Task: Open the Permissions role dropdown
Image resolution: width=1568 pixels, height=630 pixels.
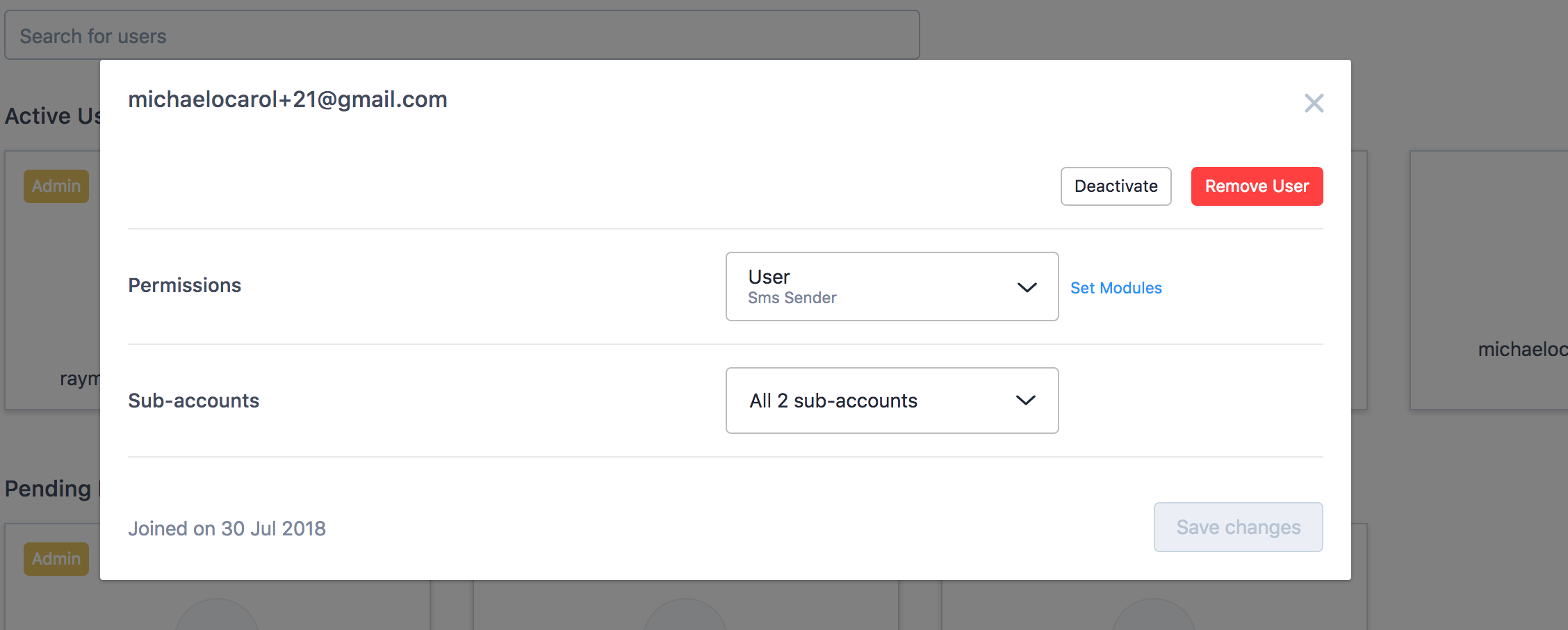Action: pos(892,286)
